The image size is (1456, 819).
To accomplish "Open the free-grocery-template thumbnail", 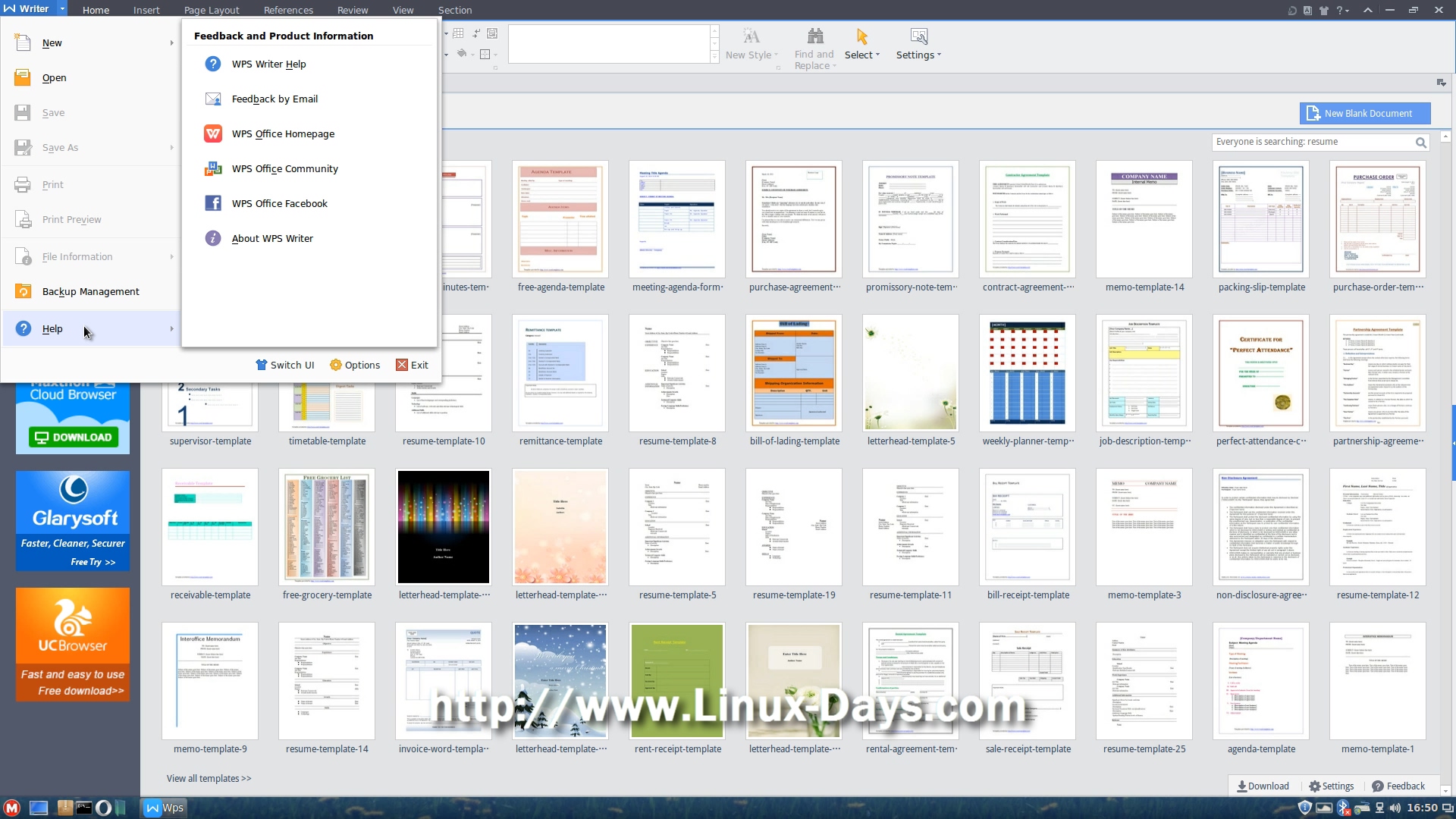I will [x=327, y=527].
